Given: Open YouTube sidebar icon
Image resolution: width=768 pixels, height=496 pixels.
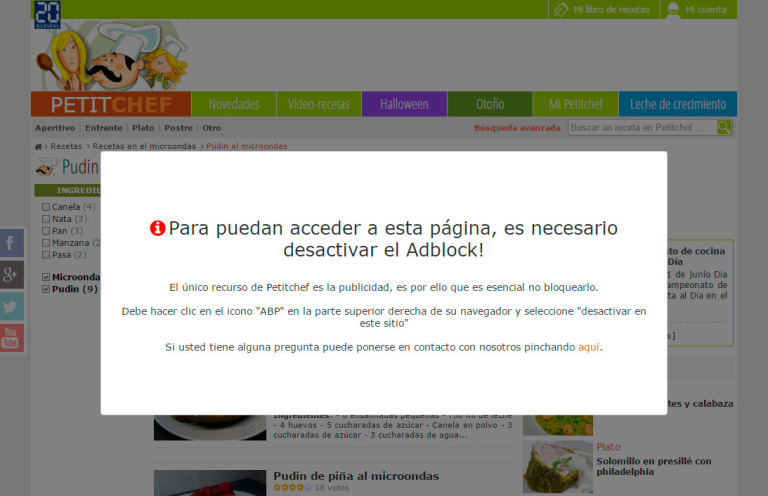Looking at the screenshot, I should tap(12, 338).
